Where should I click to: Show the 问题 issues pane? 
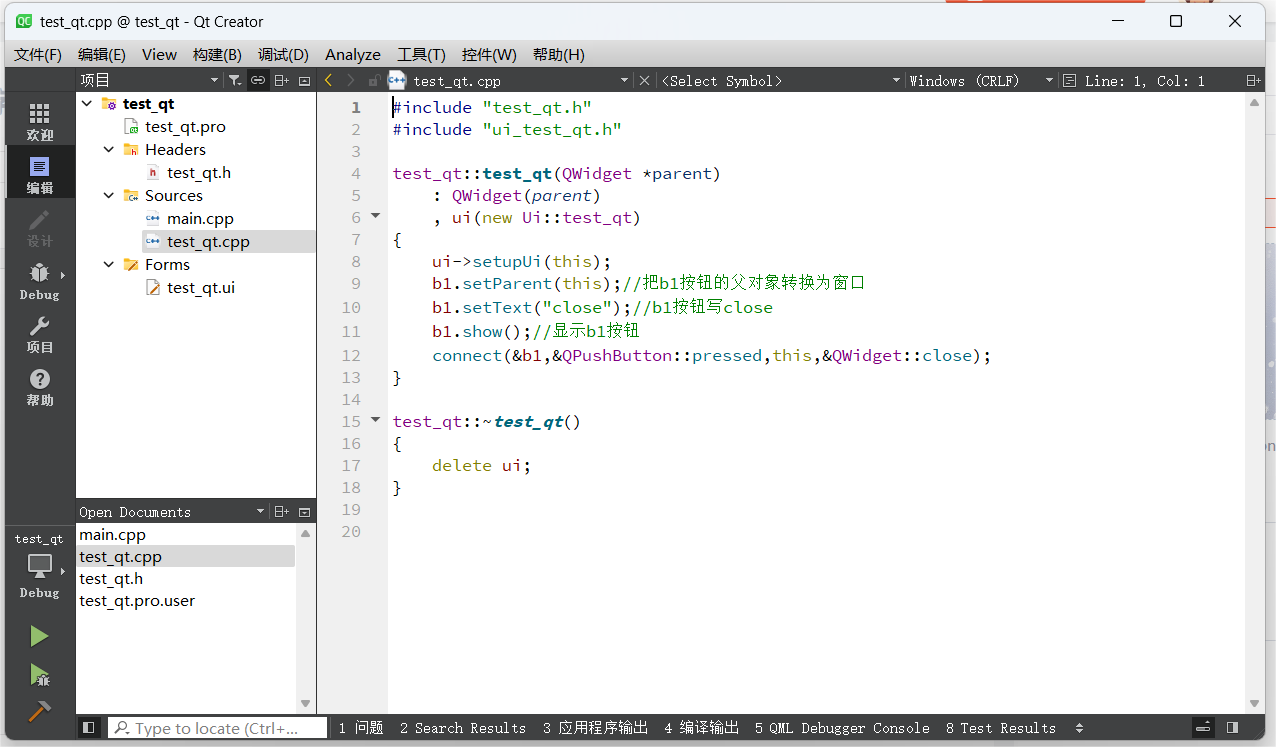click(360, 728)
